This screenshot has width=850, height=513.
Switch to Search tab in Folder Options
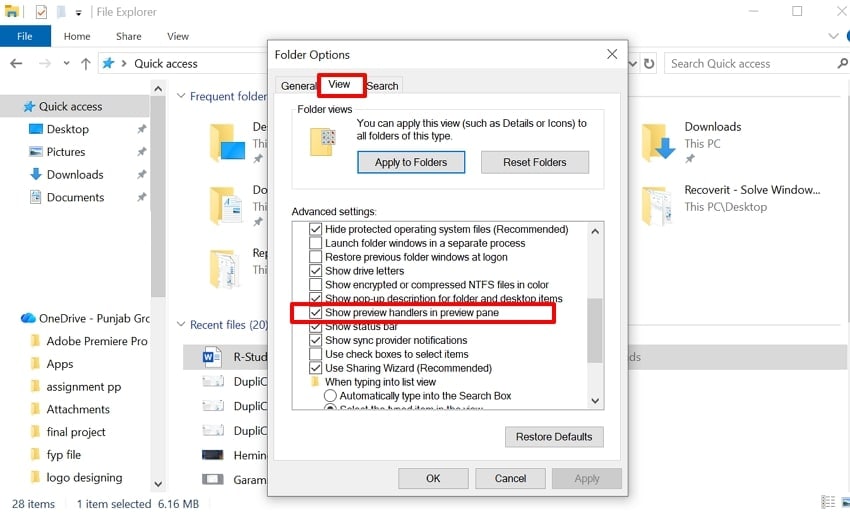point(383,86)
